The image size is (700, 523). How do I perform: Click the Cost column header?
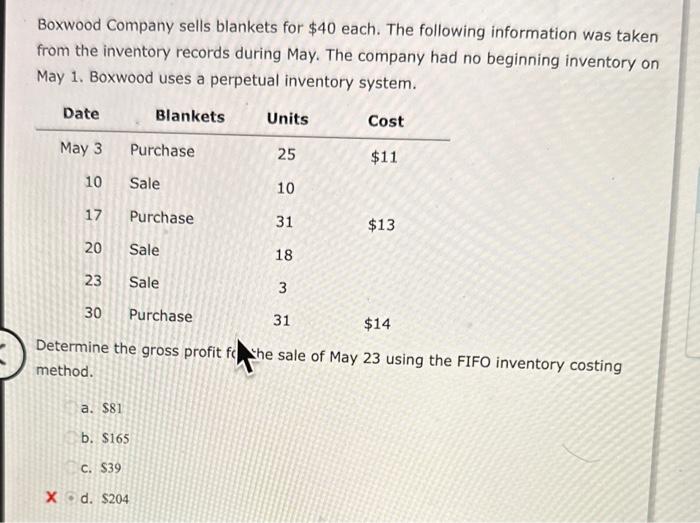385,121
